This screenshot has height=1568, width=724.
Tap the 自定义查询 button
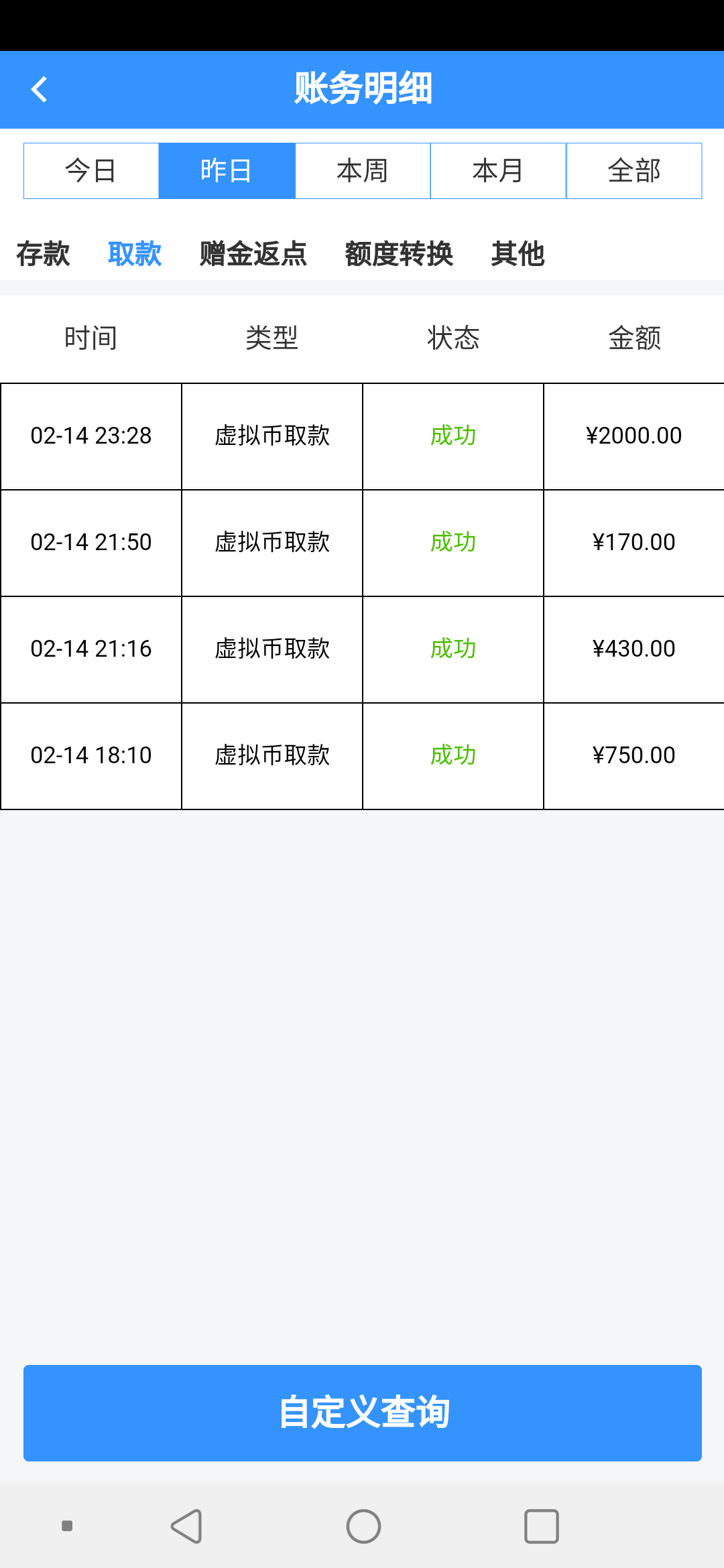(x=363, y=1413)
